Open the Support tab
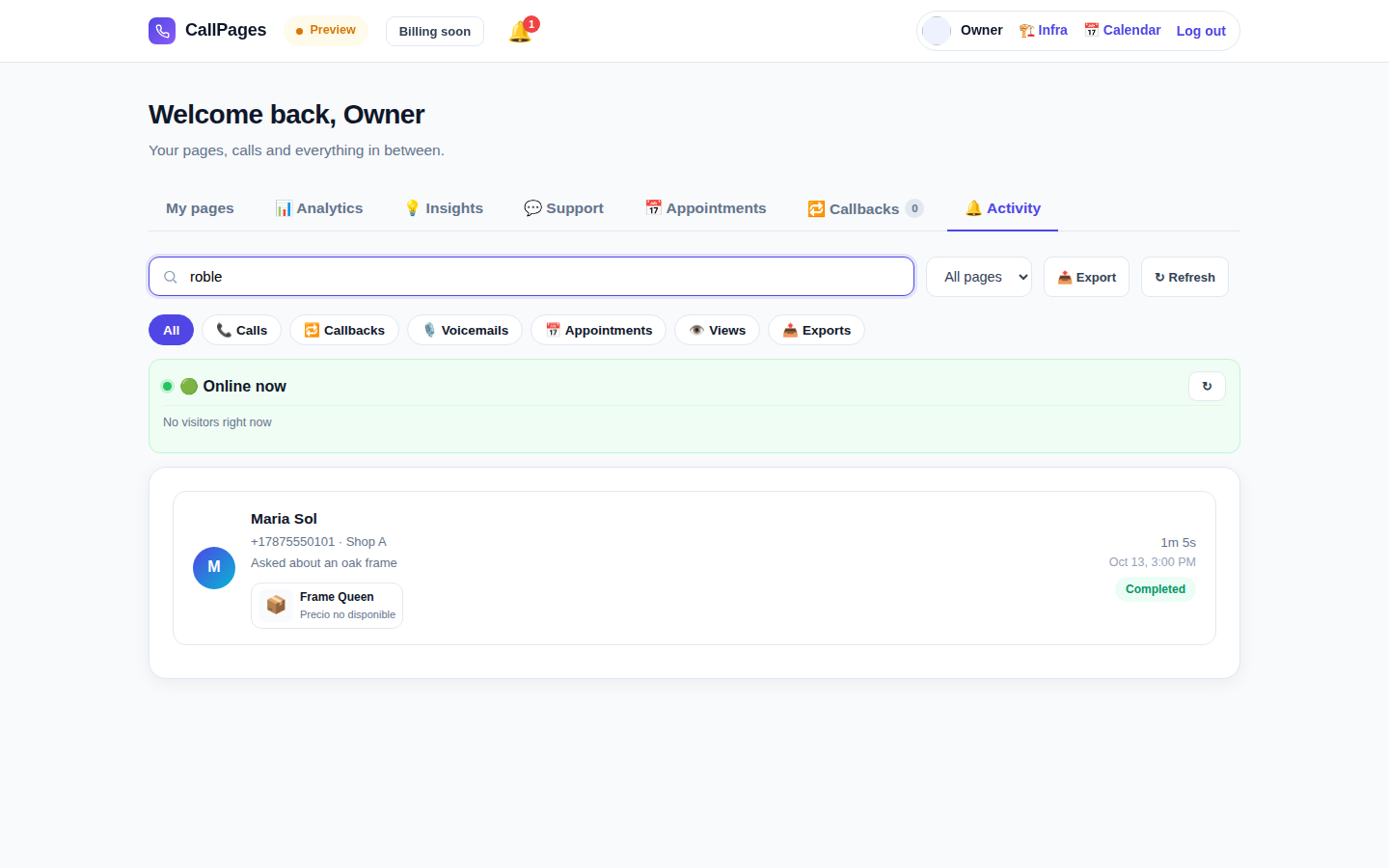Viewport: 1389px width, 868px height. tap(563, 208)
